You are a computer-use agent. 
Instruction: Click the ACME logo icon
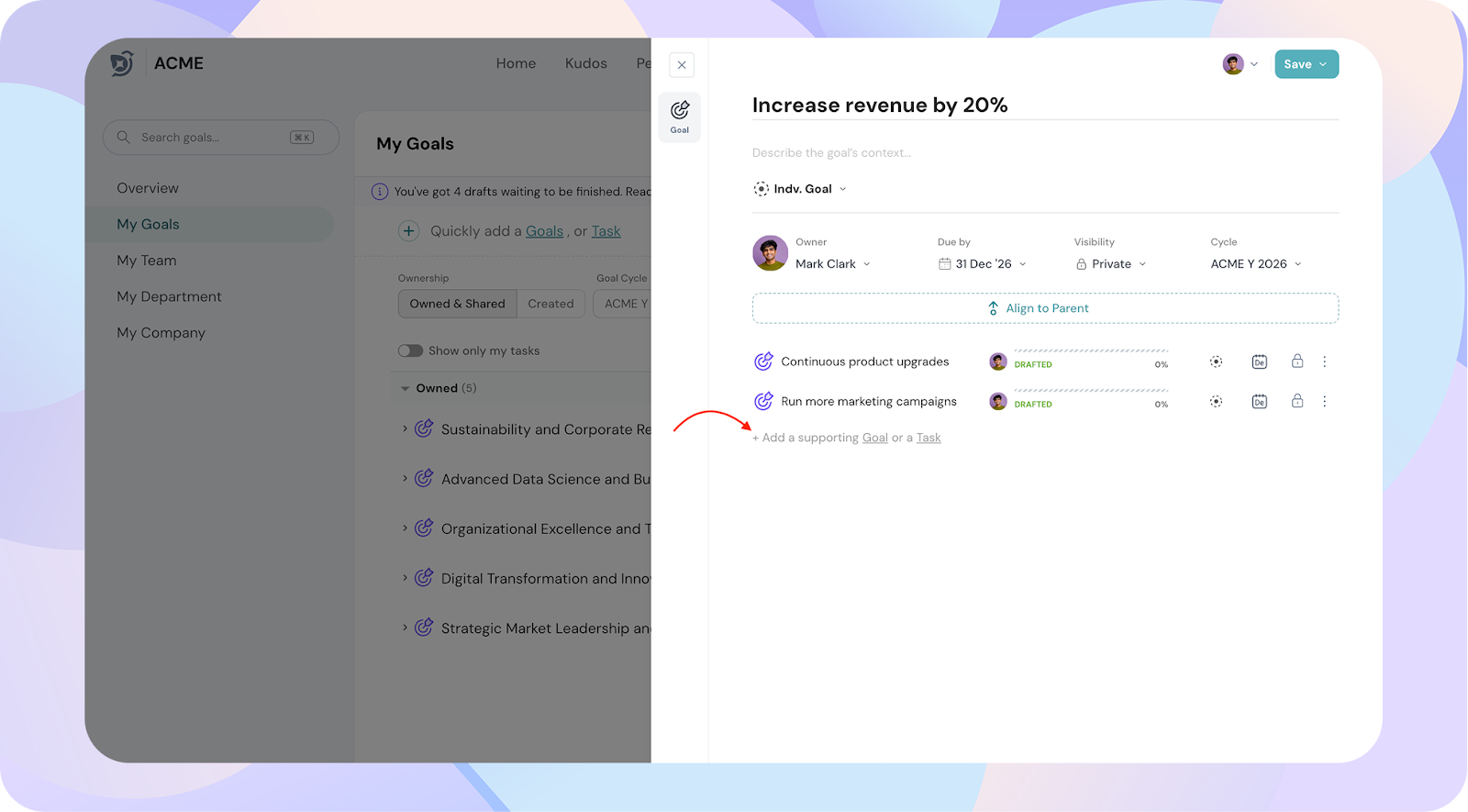point(122,63)
